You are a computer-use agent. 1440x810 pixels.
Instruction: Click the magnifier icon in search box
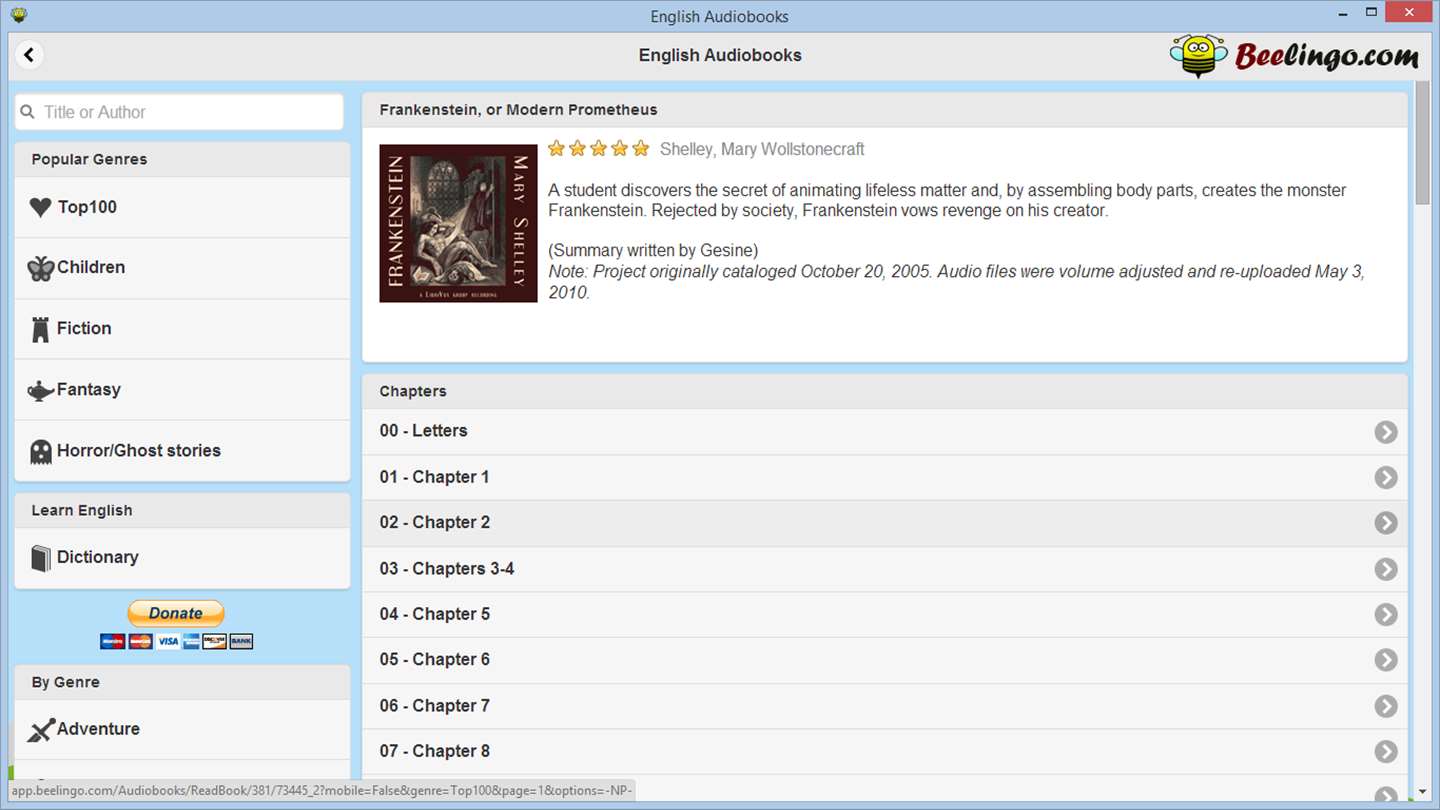coord(28,112)
